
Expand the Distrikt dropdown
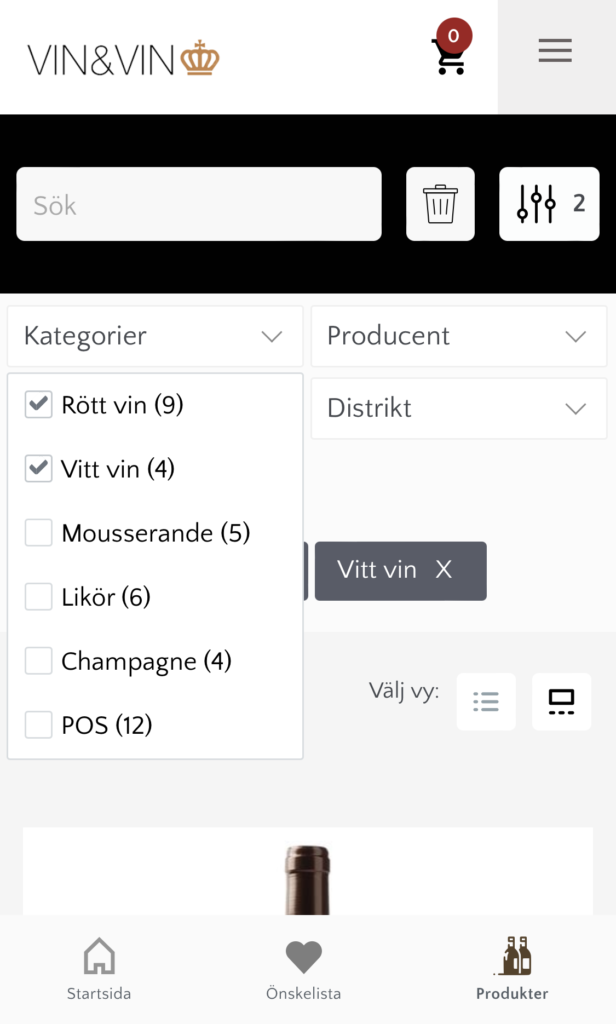pyautogui.click(x=458, y=408)
